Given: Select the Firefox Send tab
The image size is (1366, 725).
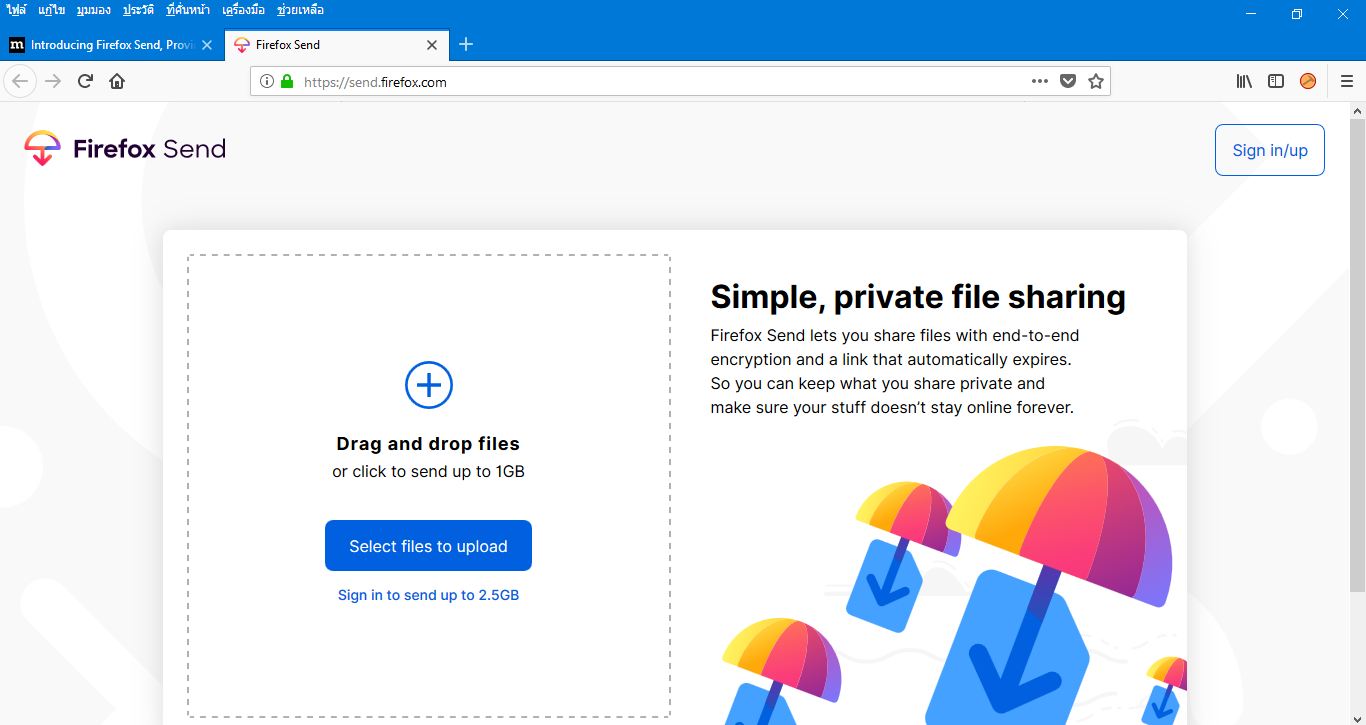Looking at the screenshot, I should pos(336,45).
